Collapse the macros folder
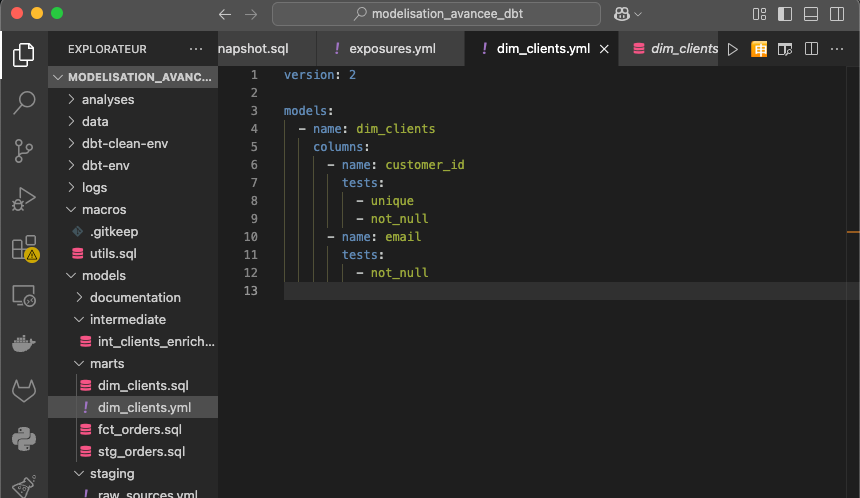 [x=133, y=210]
